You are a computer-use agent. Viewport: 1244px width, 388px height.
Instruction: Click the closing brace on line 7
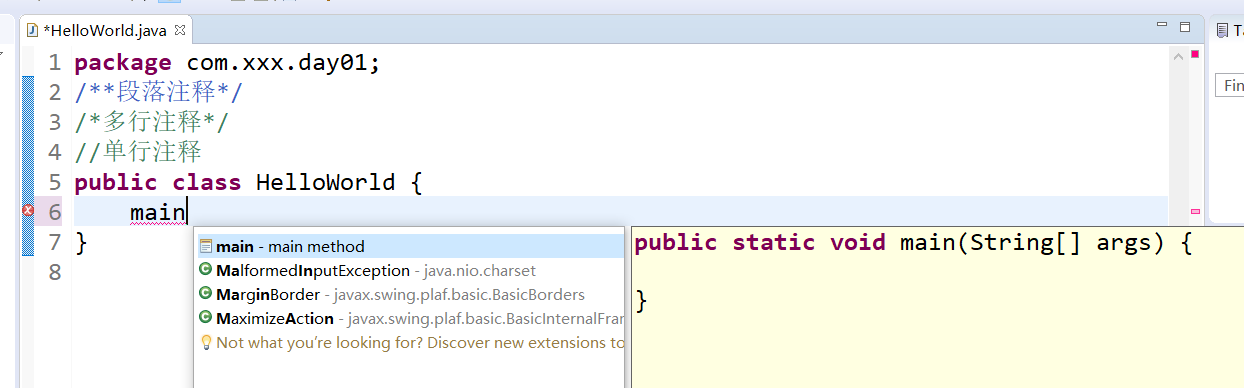coord(82,242)
